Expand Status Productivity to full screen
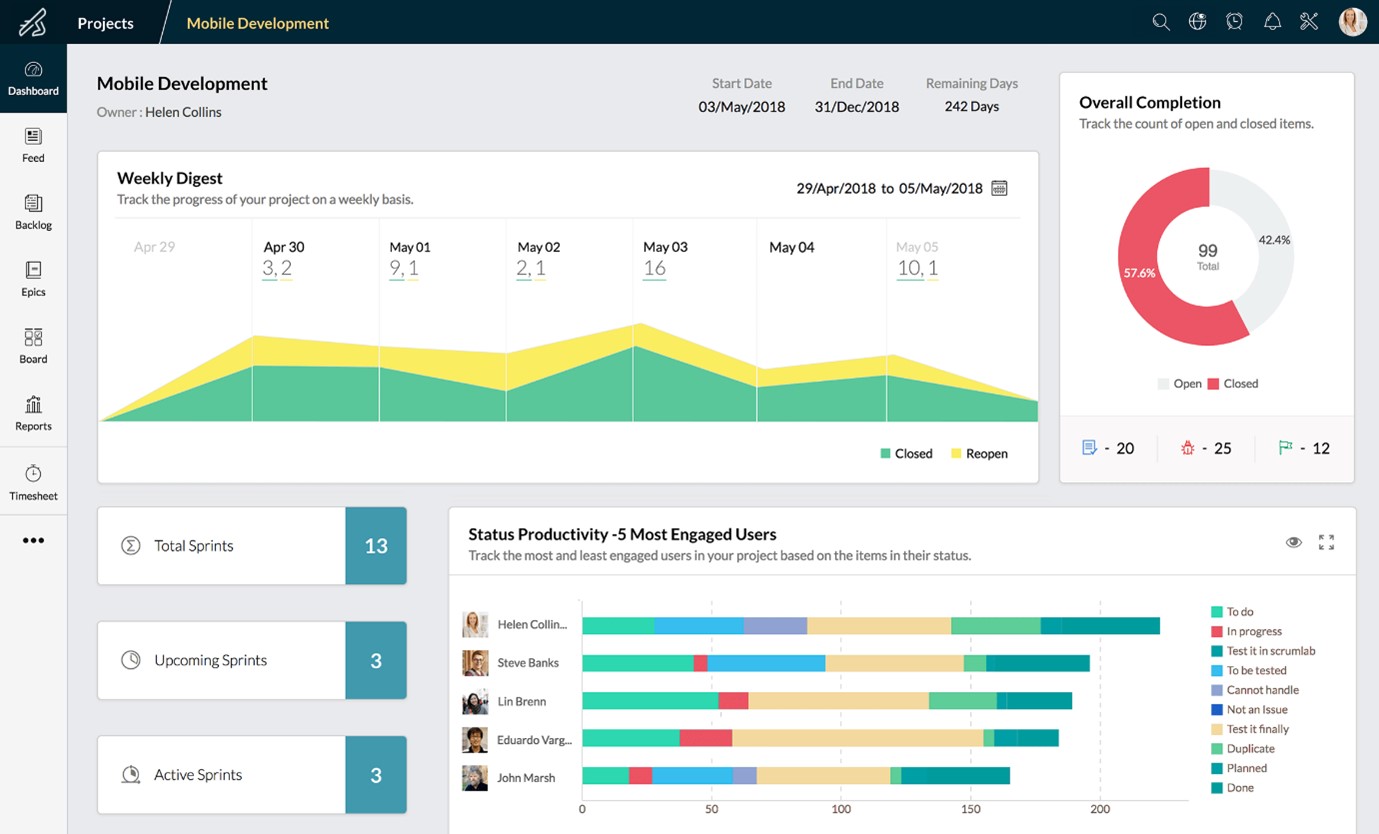 pos(1327,542)
